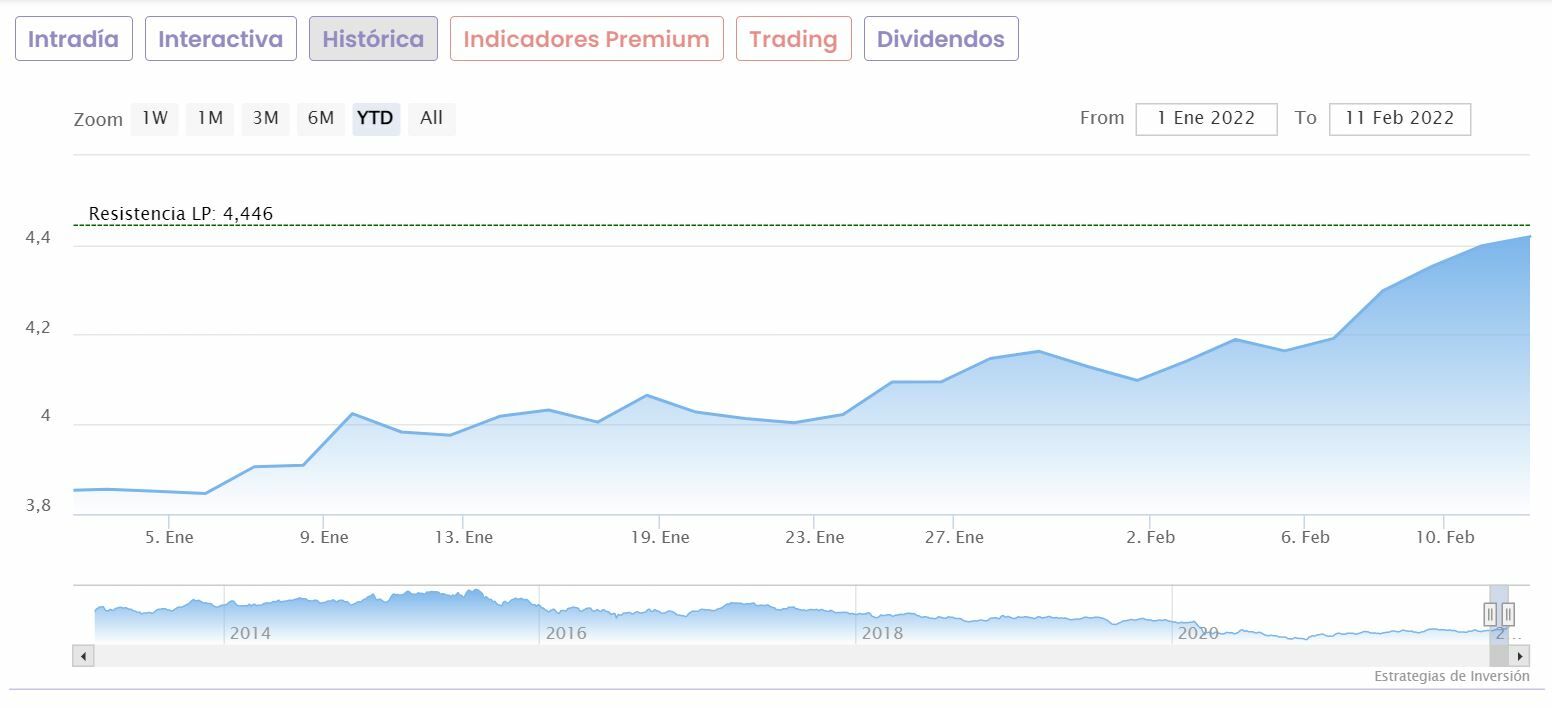Image resolution: width=1552 pixels, height=708 pixels.
Task: Switch to the Interactiva tab
Action: click(x=220, y=39)
